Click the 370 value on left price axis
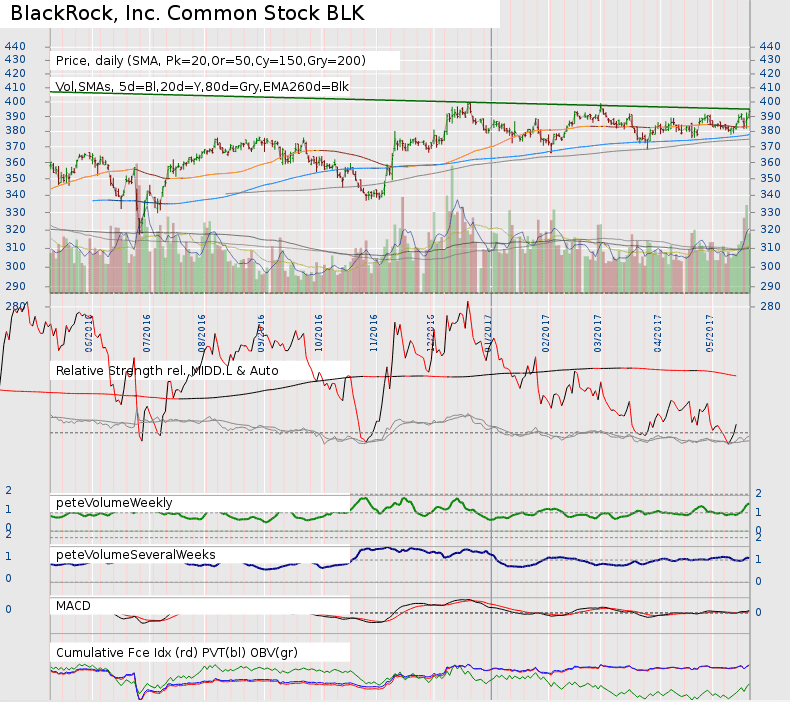This screenshot has width=790, height=702. pos(15,147)
